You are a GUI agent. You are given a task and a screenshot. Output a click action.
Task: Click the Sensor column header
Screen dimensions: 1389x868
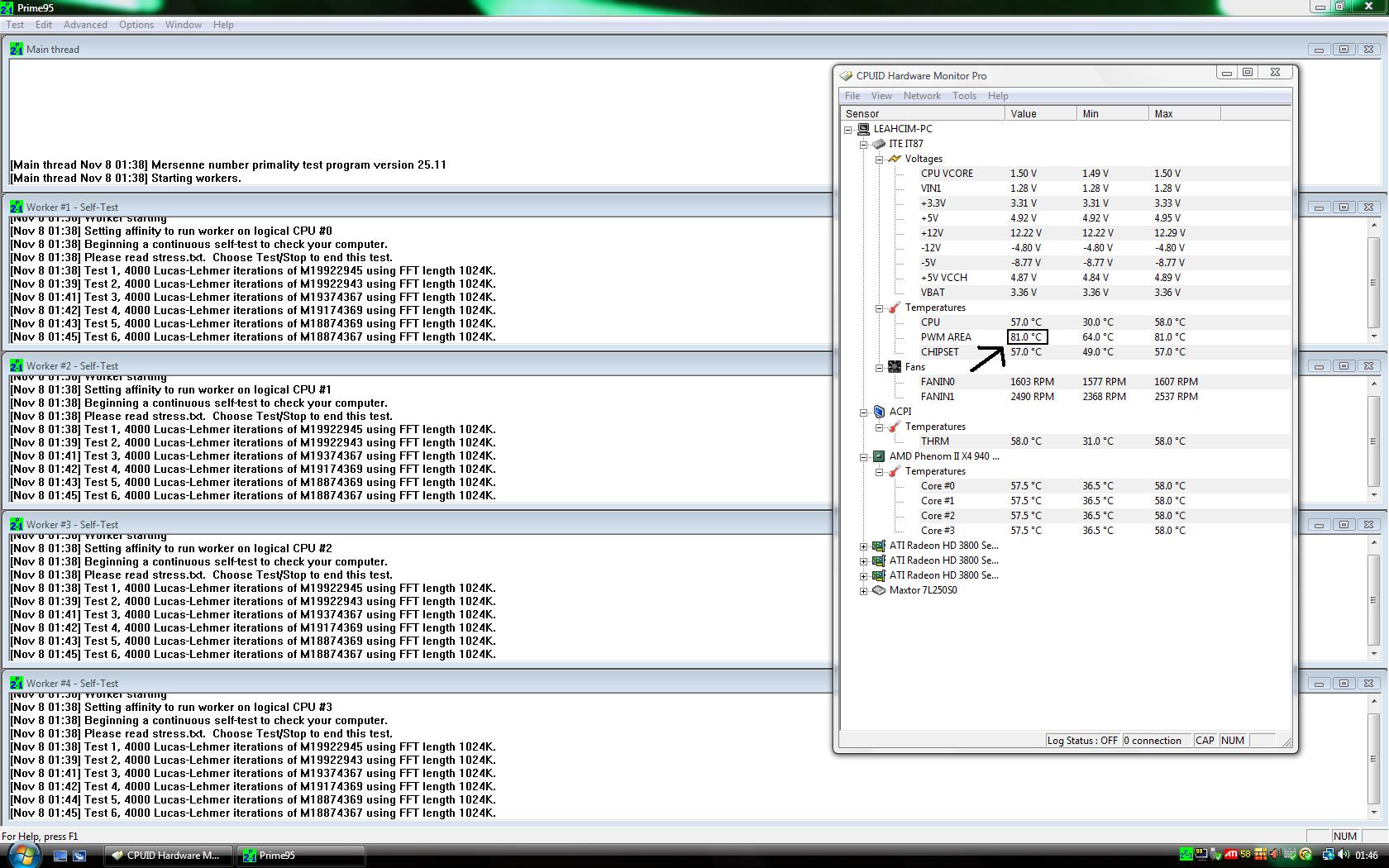[x=923, y=114]
